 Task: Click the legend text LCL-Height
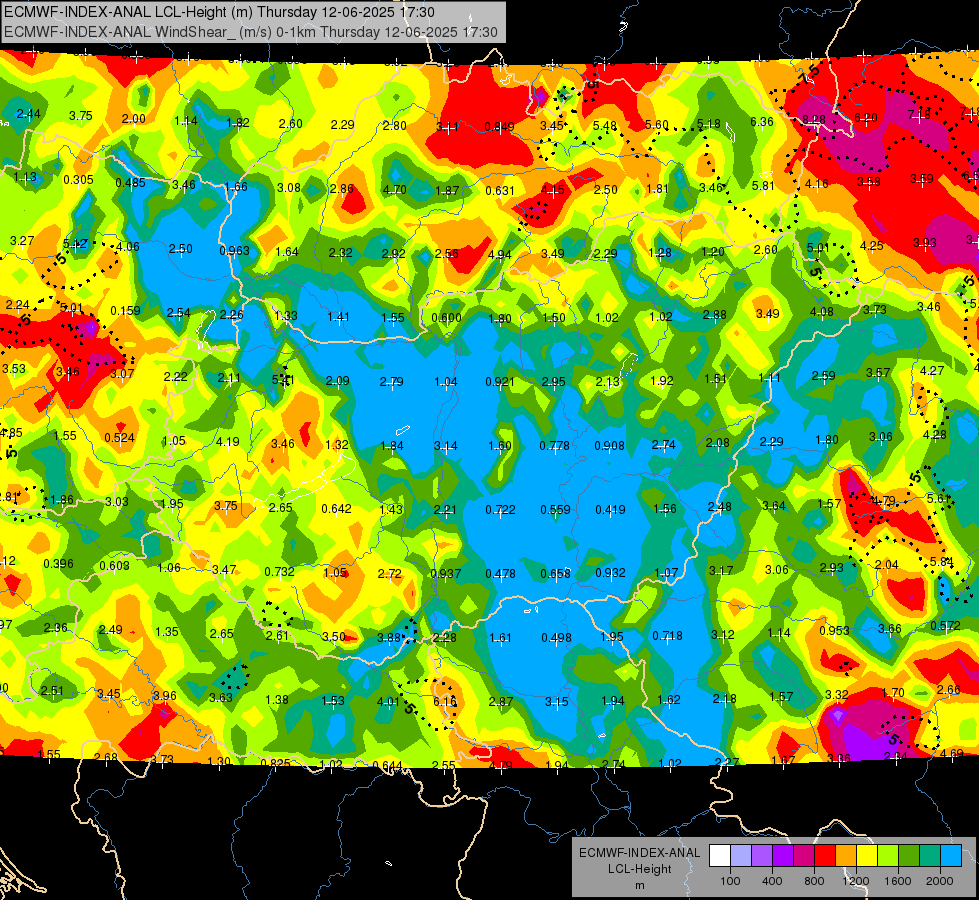pos(640,869)
